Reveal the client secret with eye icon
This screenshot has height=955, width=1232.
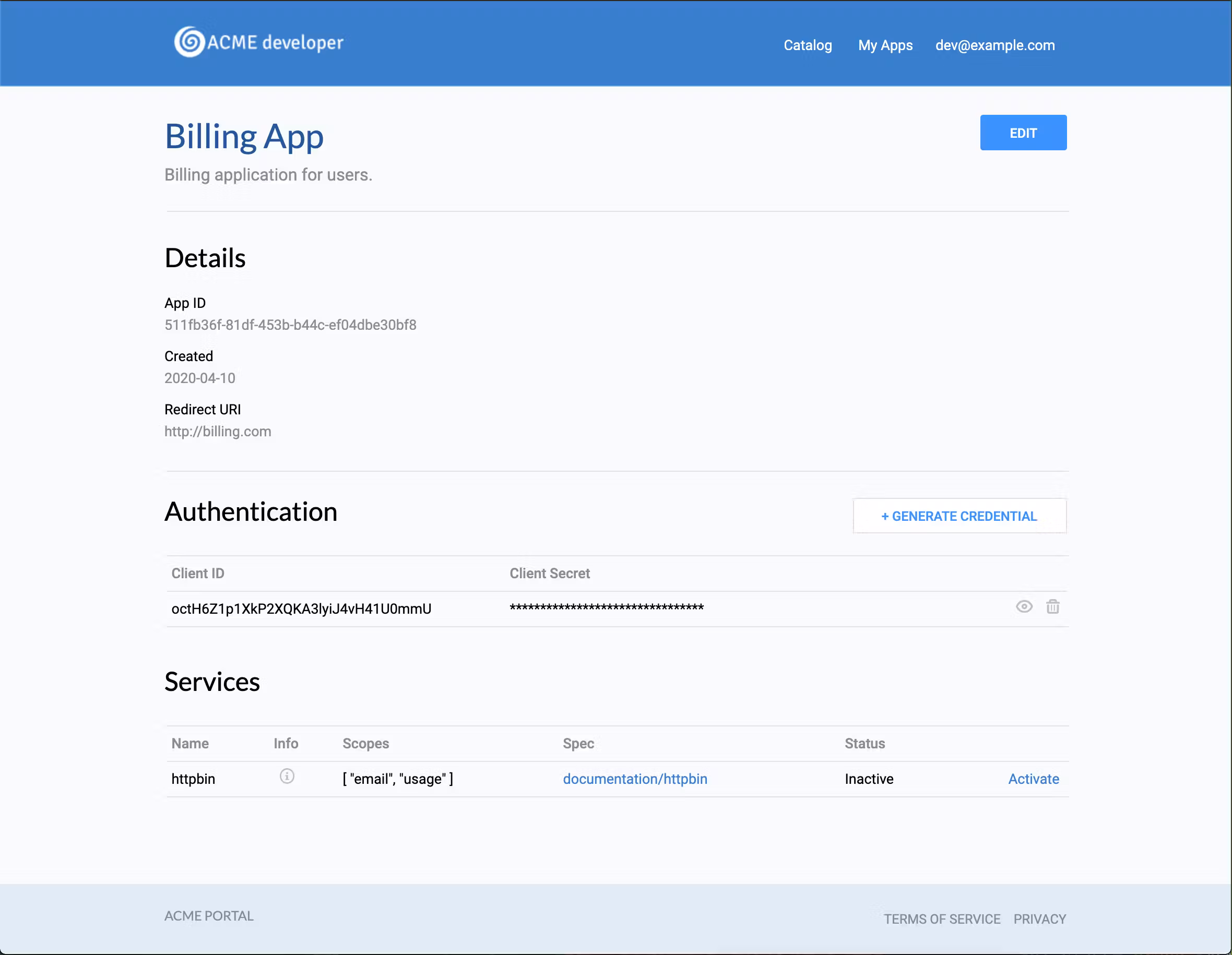point(1024,606)
